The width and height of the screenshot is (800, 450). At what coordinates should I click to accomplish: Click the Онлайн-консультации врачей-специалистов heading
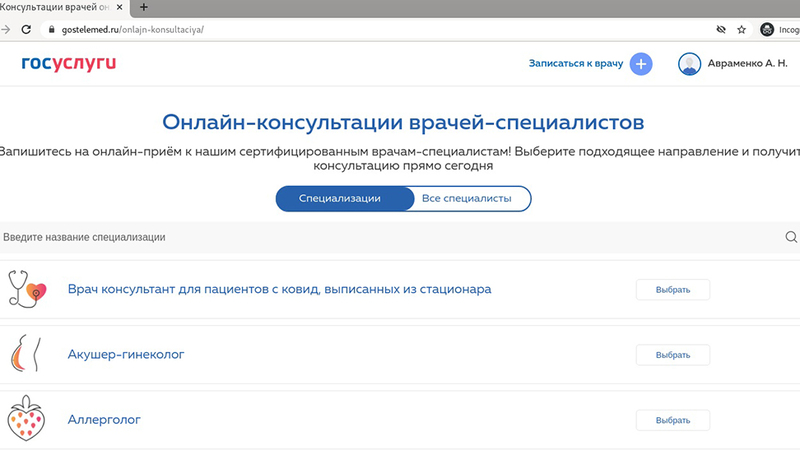tap(403, 122)
